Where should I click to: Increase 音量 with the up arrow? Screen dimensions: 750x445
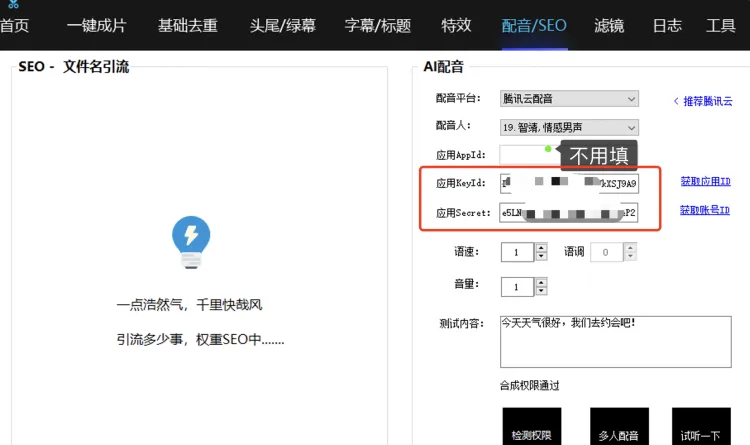(x=541, y=282)
